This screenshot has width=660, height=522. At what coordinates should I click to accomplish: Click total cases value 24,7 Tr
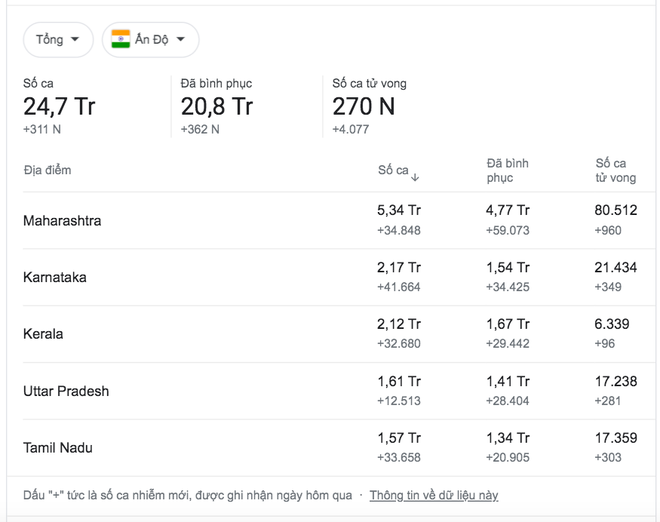(59, 107)
